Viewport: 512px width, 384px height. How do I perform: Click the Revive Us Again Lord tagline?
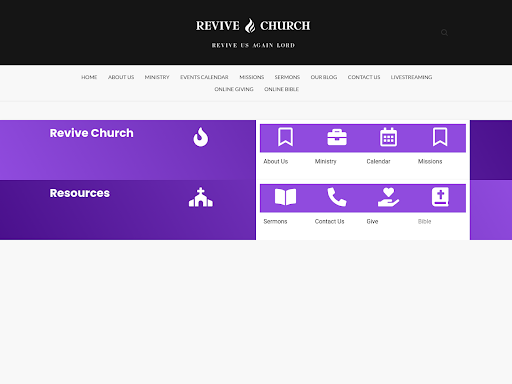253,45
